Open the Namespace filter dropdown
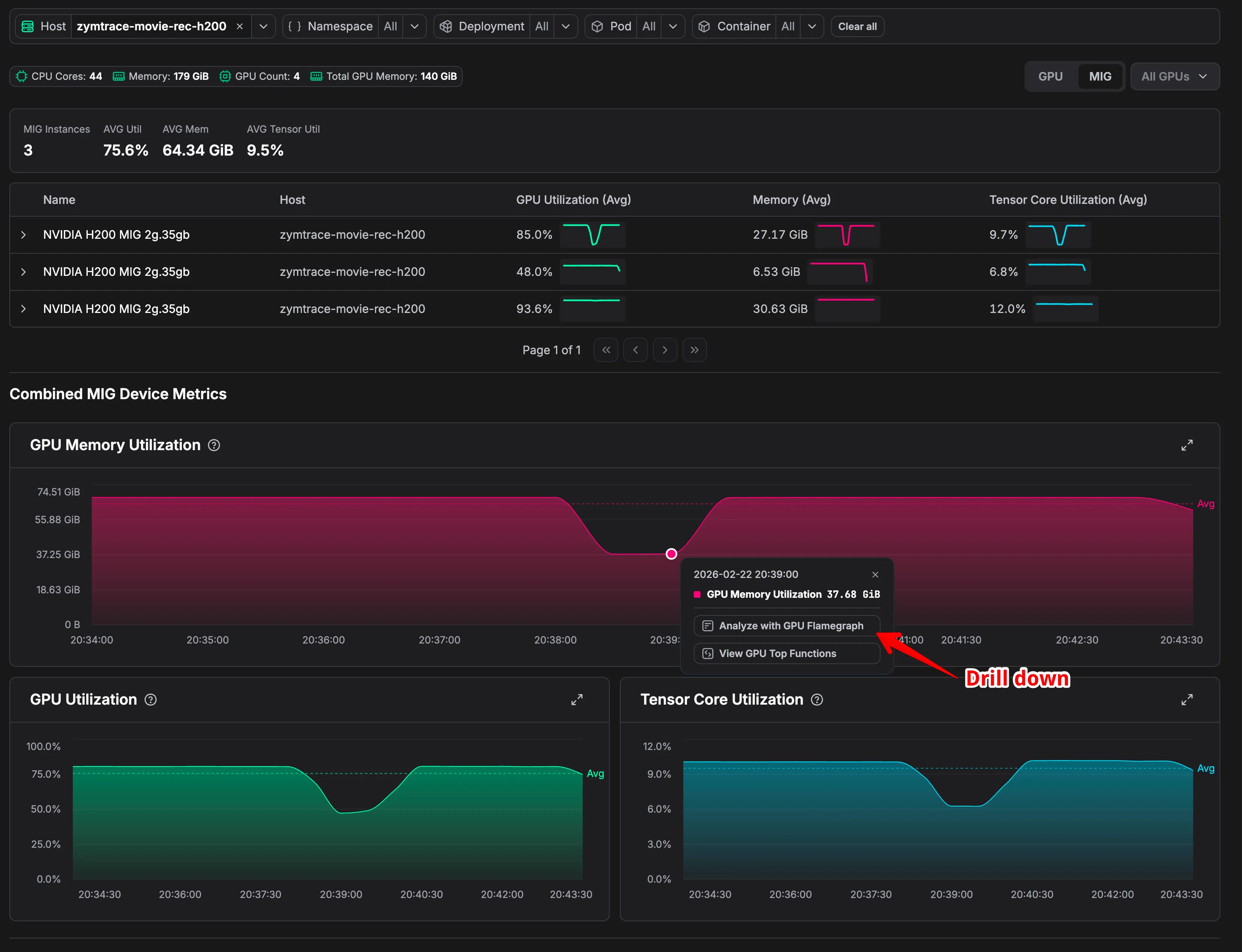Viewport: 1242px width, 952px height. [x=414, y=27]
